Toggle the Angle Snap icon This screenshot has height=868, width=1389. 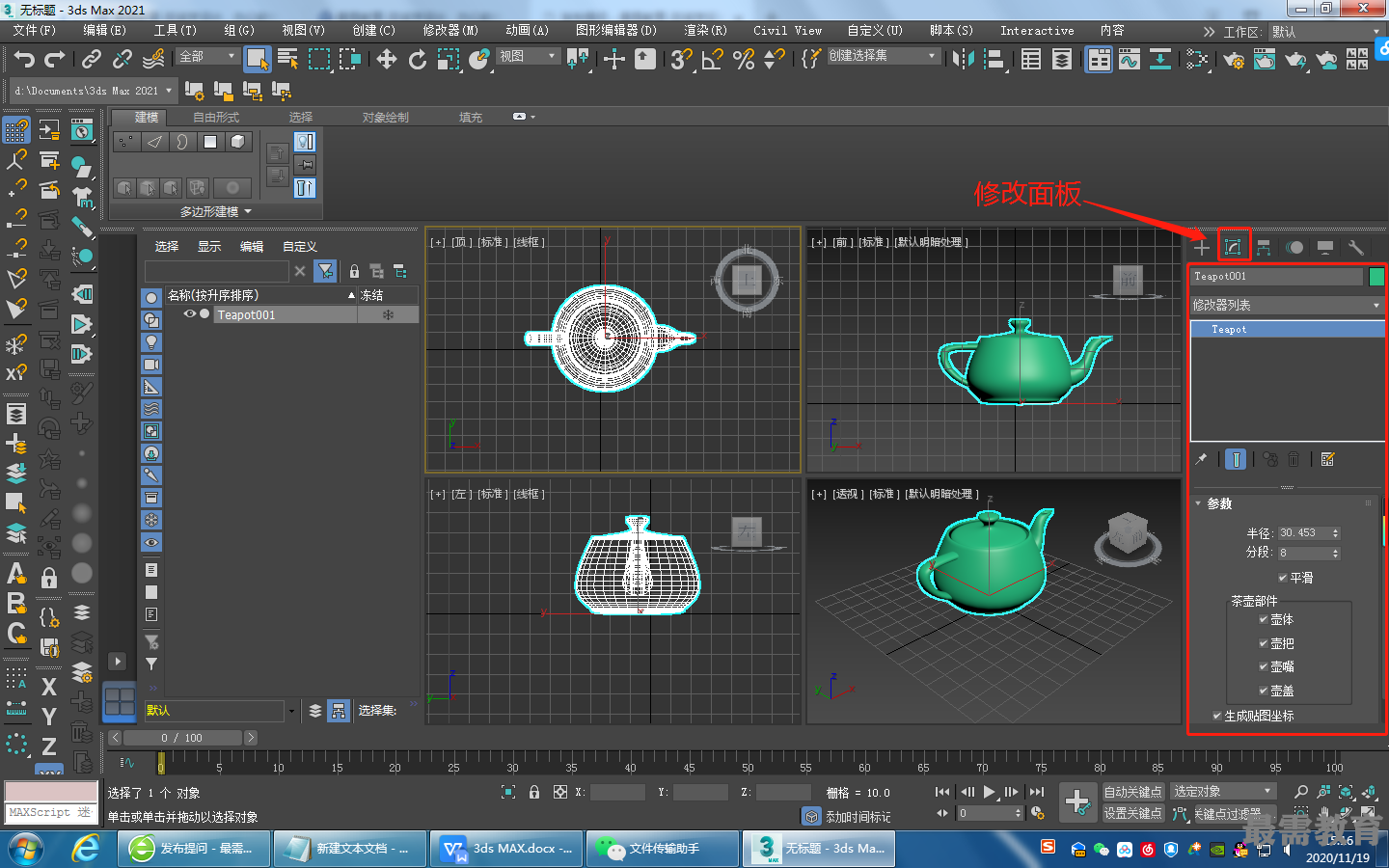point(713,60)
